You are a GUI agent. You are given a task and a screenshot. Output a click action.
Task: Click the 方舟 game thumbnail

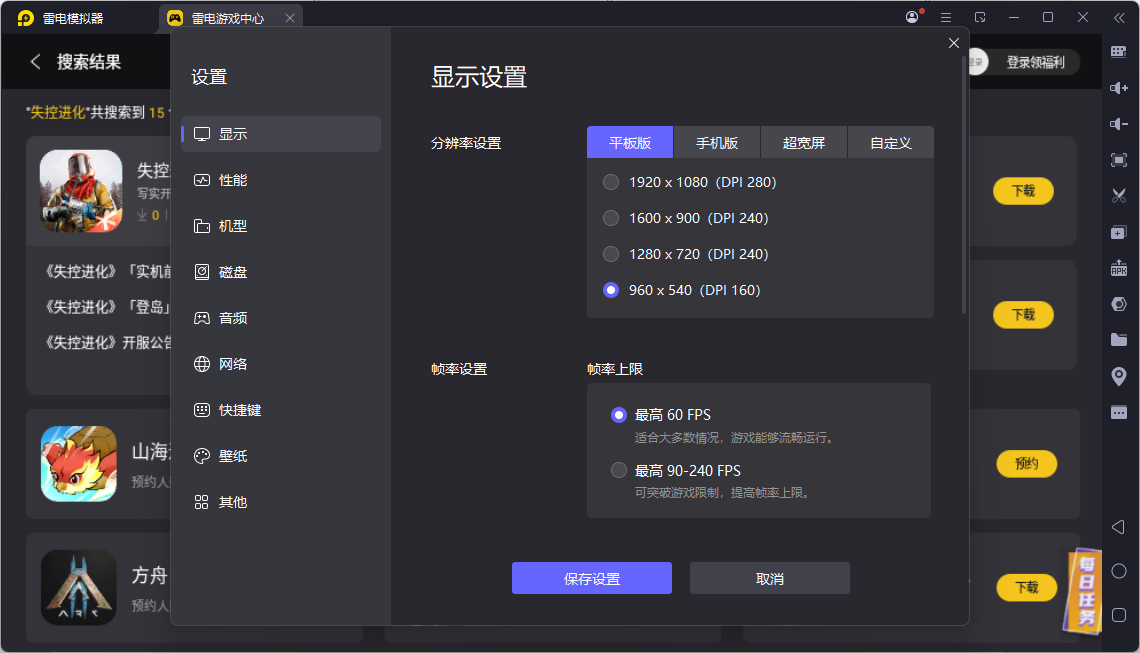(78, 587)
